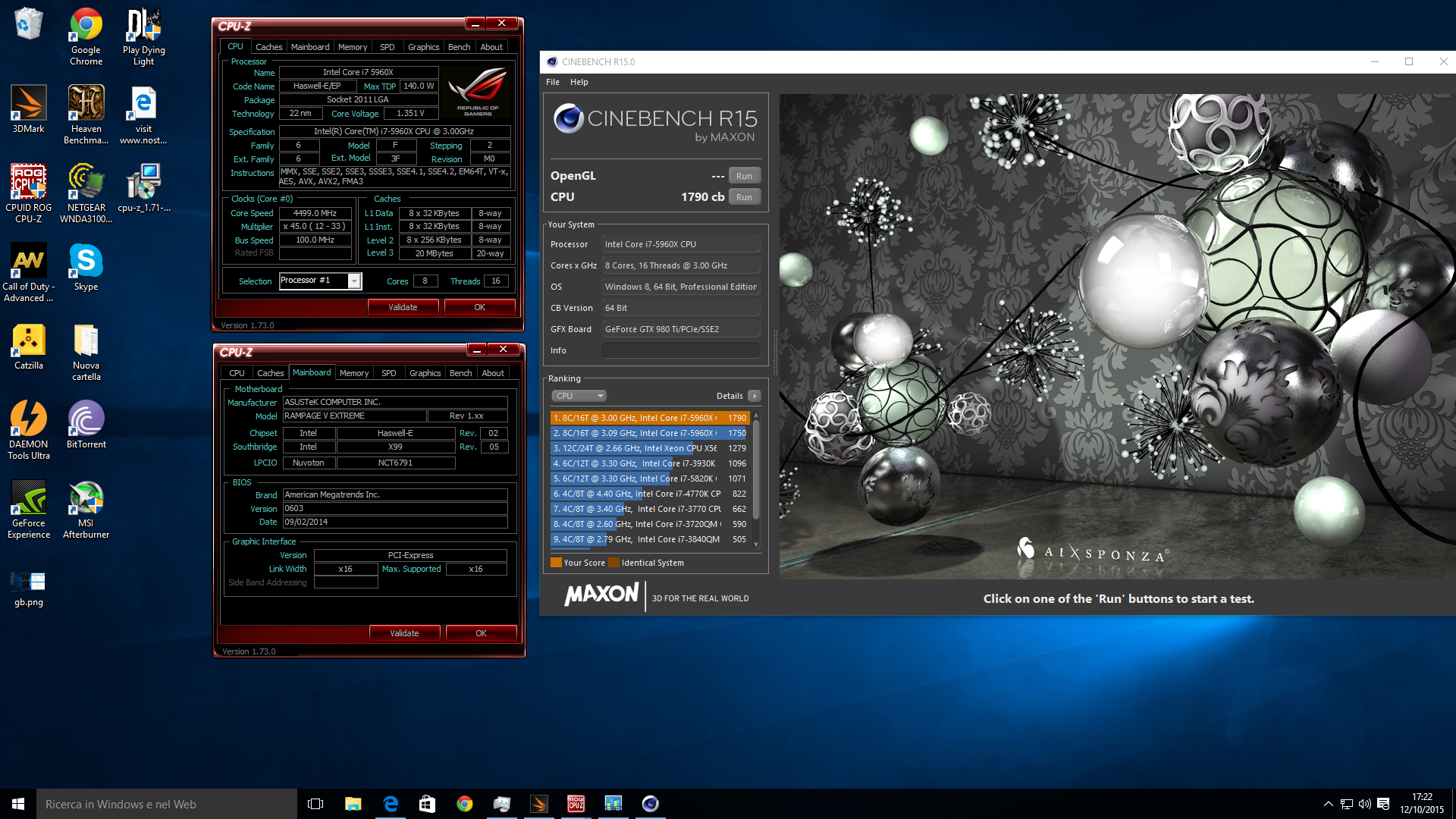The height and width of the screenshot is (819, 1456).
Task: Open DAEMON Tools Ultra desktop icon
Action: pyautogui.click(x=28, y=431)
